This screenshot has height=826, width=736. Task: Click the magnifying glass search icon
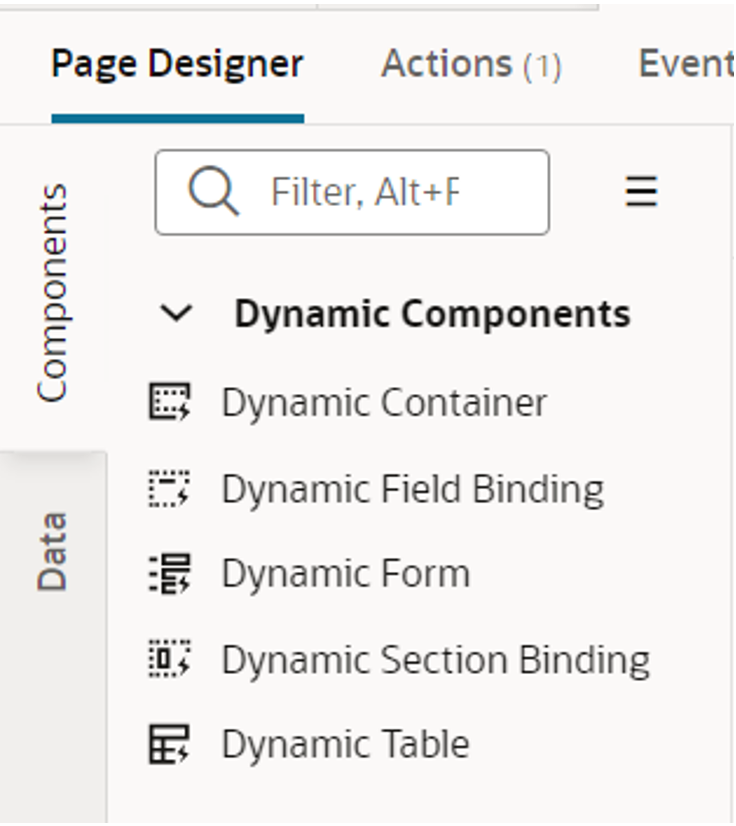click(213, 191)
